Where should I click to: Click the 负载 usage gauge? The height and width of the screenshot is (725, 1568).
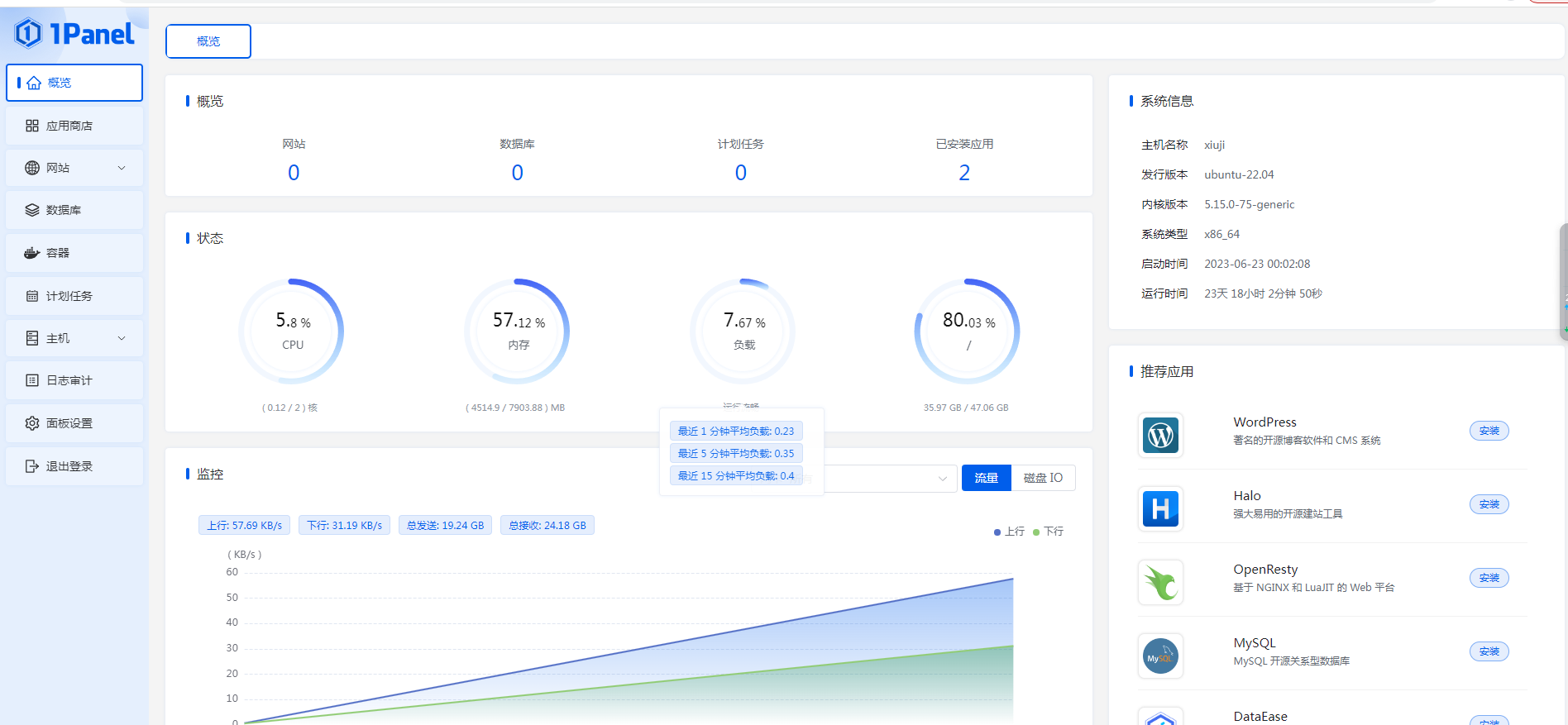tap(743, 331)
